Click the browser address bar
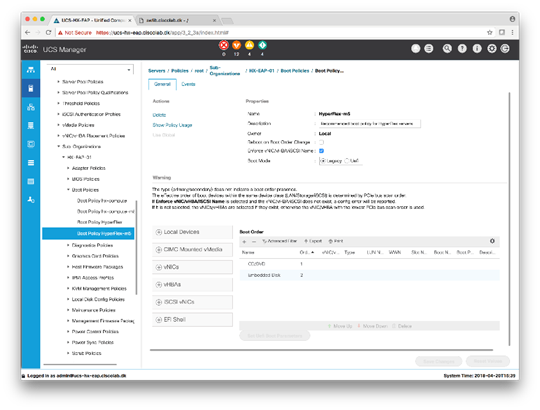Screen dimensions: 540x410 click(x=269, y=32)
